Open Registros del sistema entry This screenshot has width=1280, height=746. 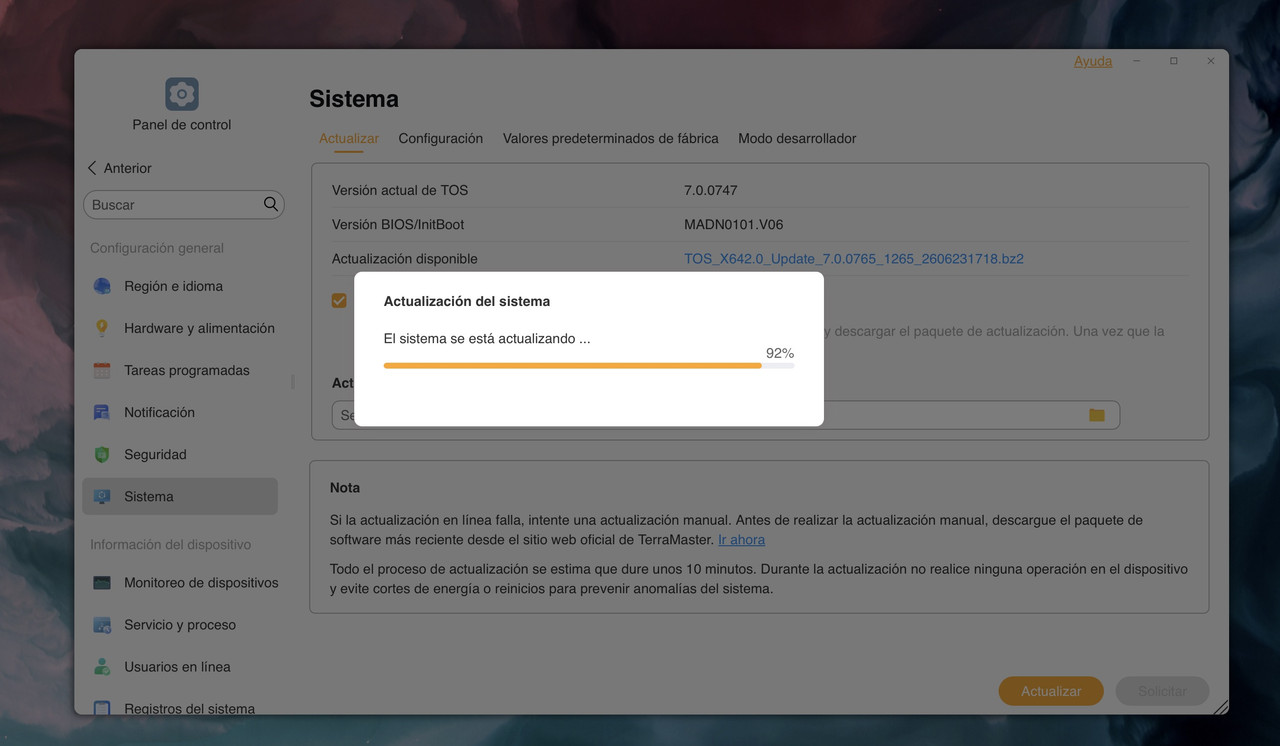click(180, 706)
